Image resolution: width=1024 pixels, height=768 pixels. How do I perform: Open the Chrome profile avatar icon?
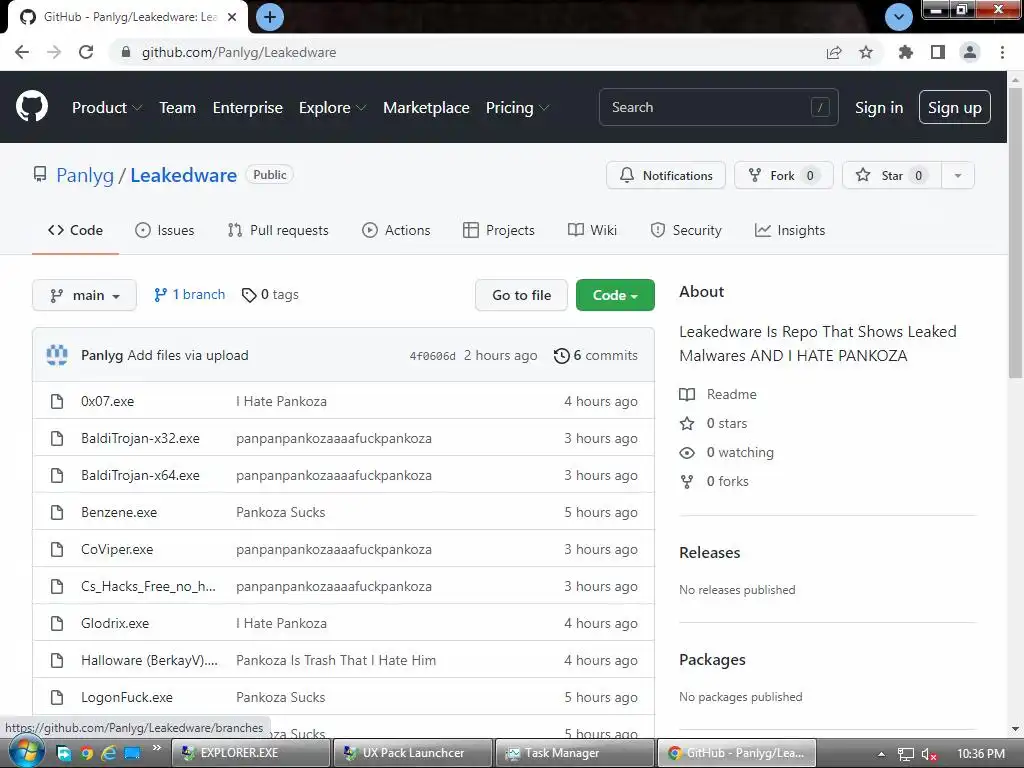[970, 52]
